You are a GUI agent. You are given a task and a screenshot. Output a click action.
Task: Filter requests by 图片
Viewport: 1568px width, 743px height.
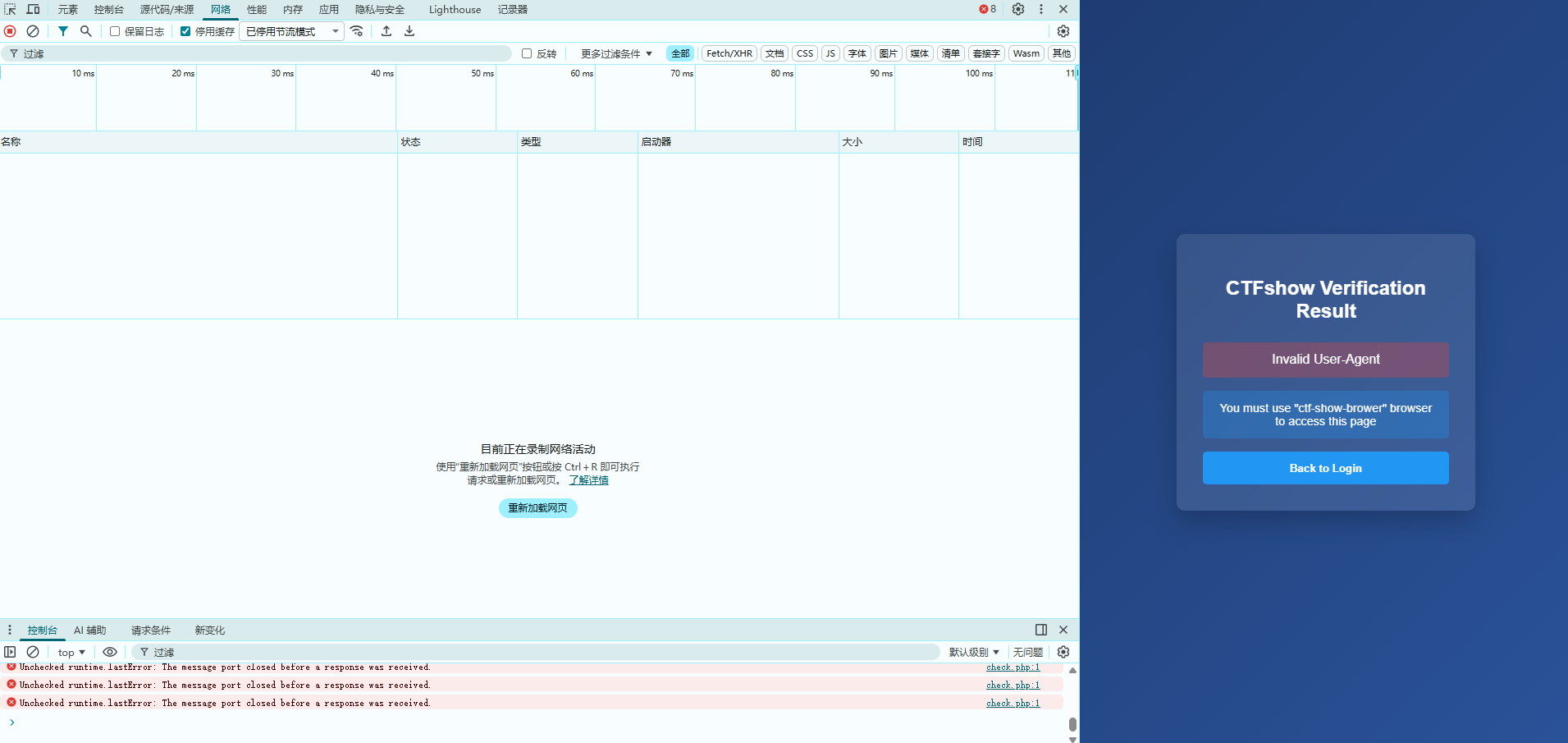pos(889,53)
